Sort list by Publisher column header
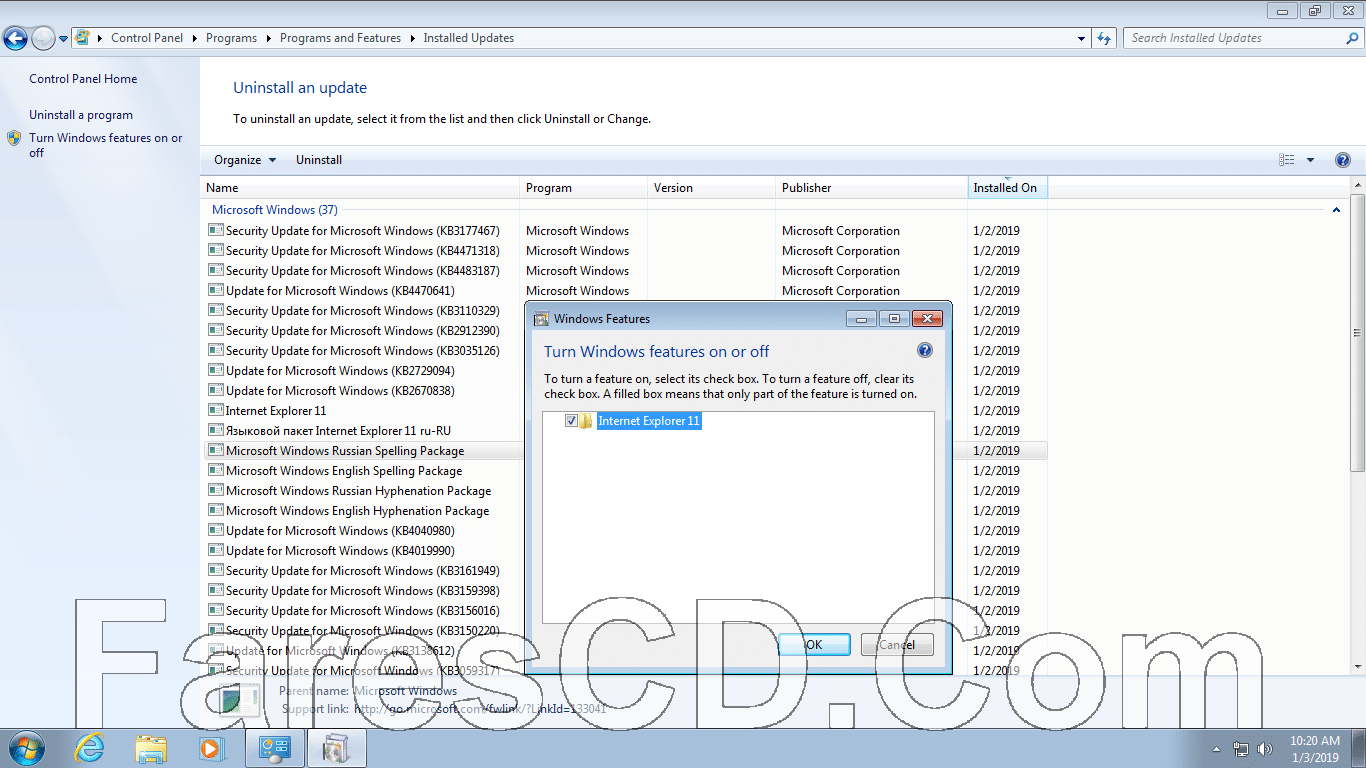Screen dimensions: 1366x768 [x=872, y=188]
